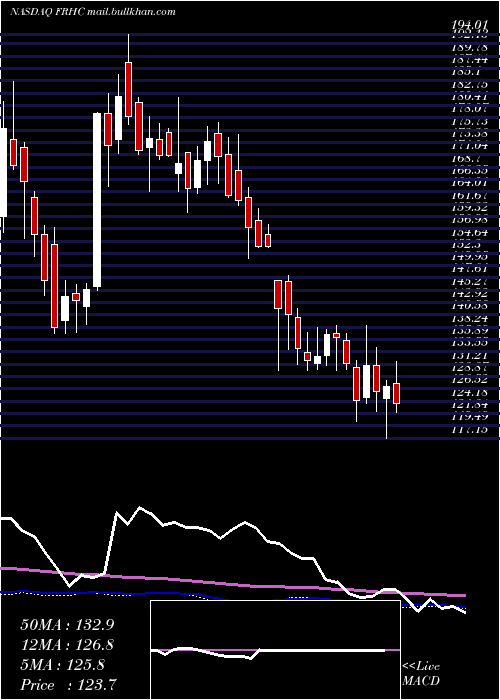Click the '<<Live MACD' label

click(421, 674)
